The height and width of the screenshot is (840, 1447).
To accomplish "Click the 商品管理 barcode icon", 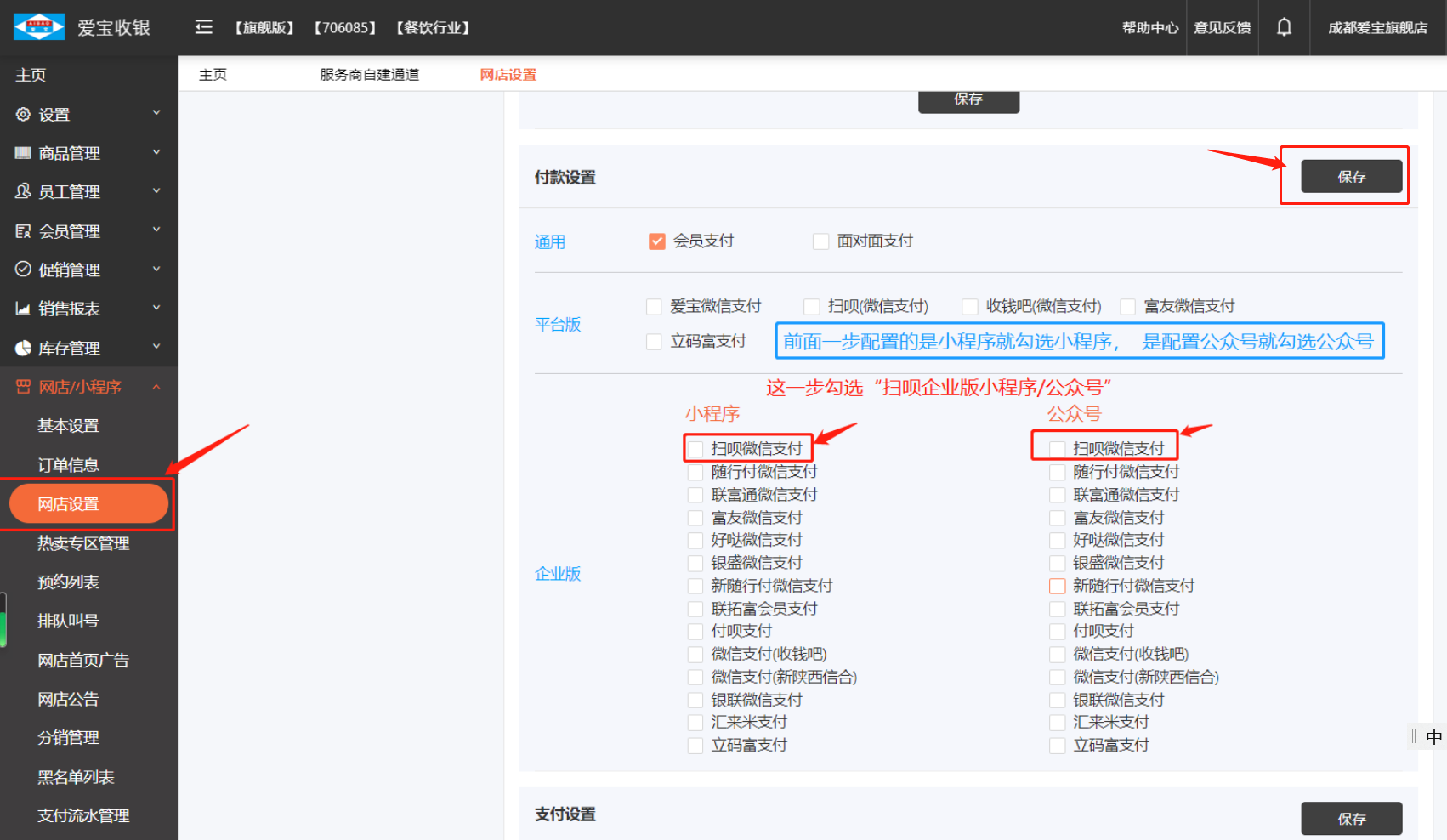I will (23, 153).
